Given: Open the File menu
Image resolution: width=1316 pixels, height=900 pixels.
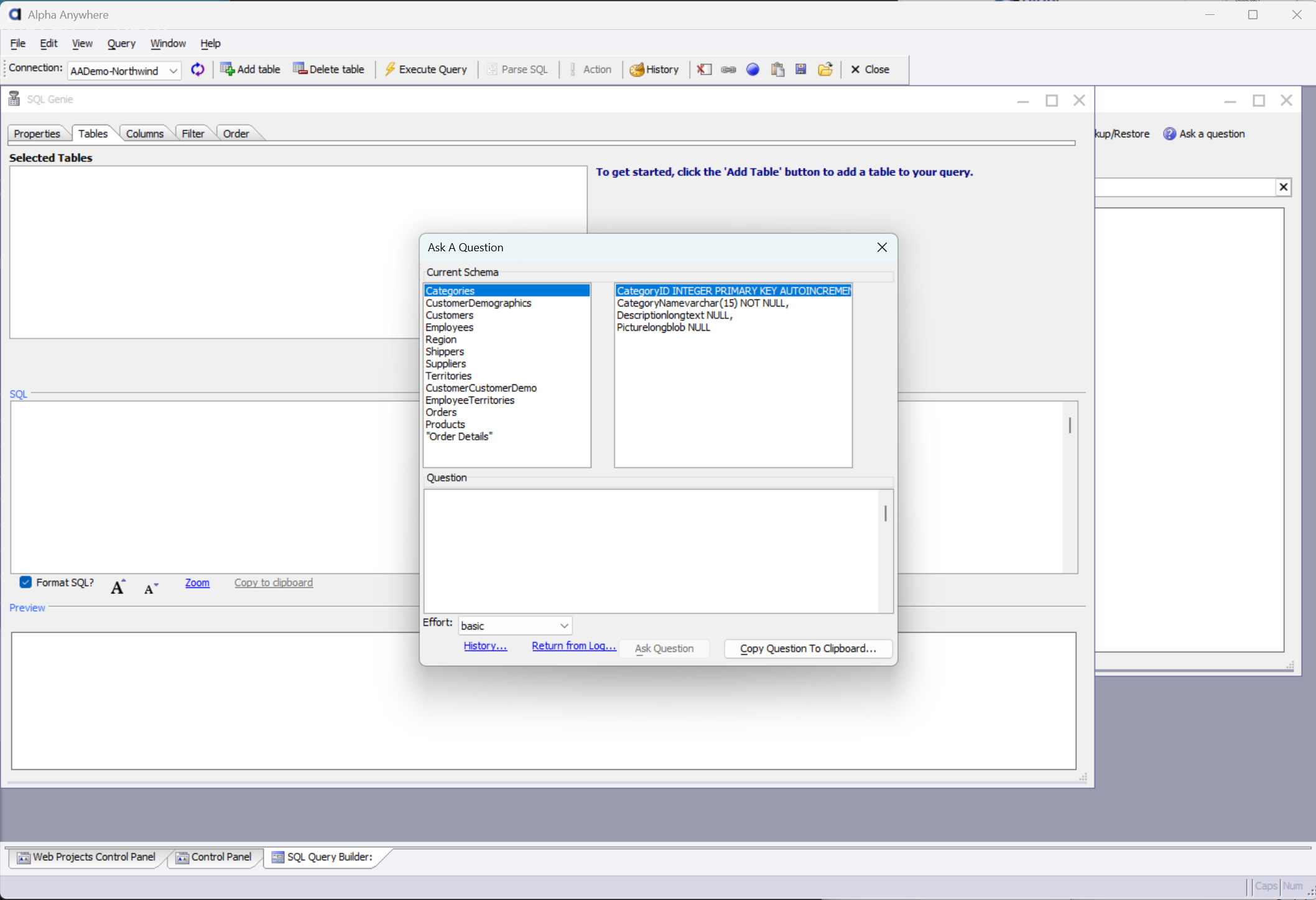Looking at the screenshot, I should coord(18,44).
